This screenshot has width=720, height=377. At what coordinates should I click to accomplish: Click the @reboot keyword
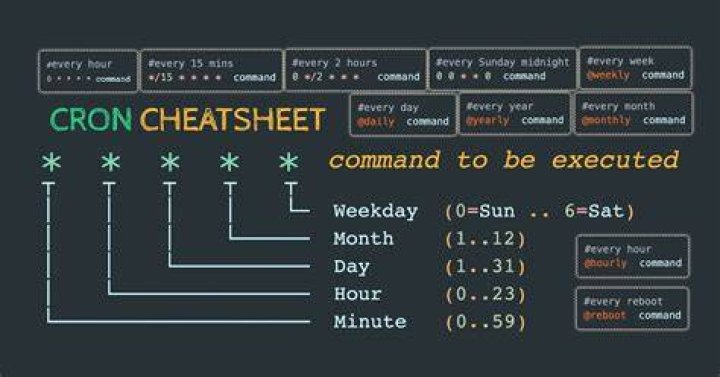click(604, 315)
